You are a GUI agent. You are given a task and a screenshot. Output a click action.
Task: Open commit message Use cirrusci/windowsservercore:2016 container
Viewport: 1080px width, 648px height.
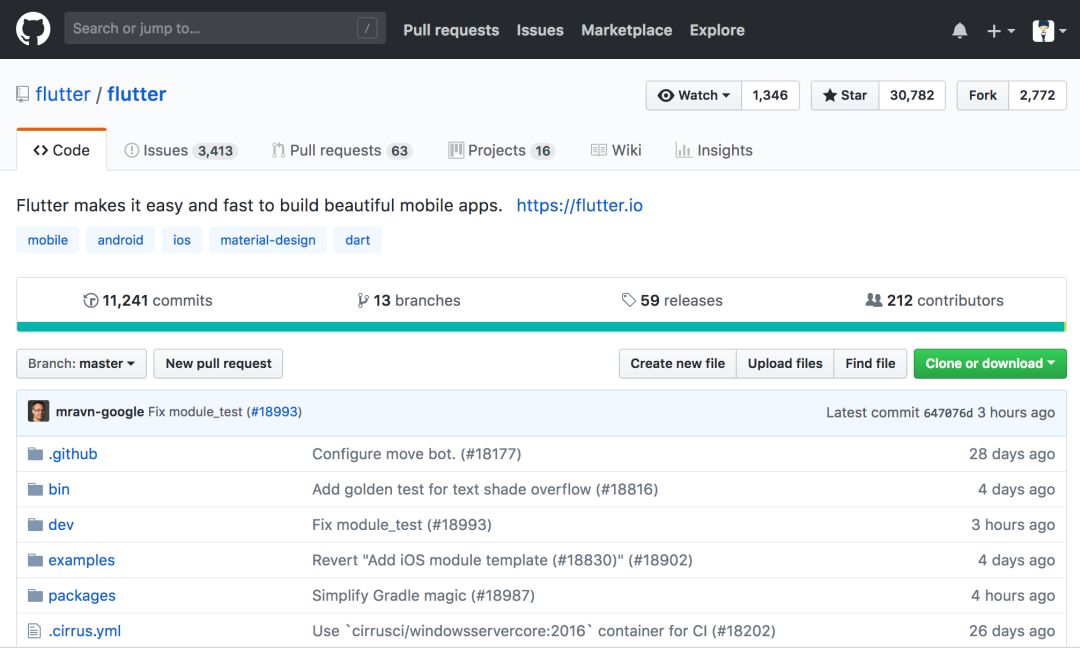(x=543, y=631)
